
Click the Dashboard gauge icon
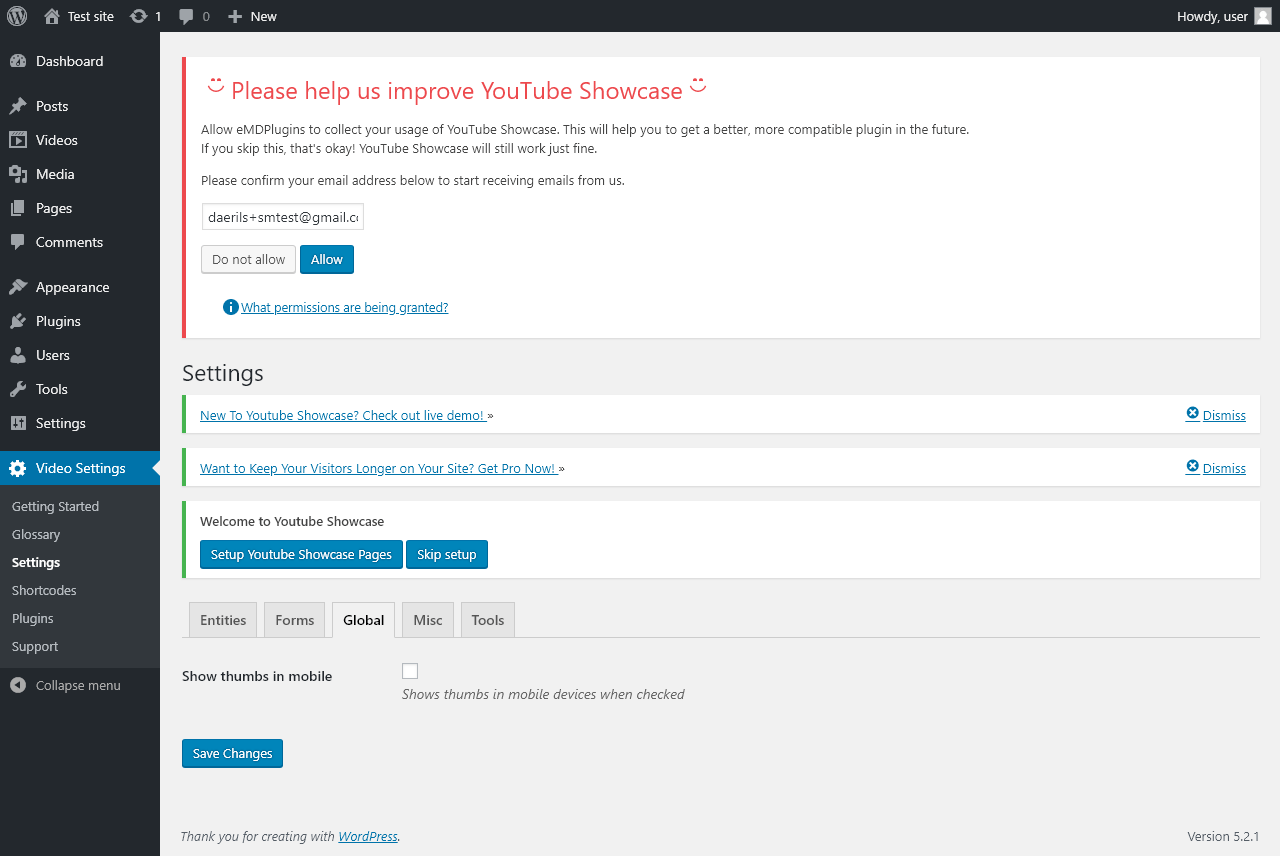click(18, 61)
